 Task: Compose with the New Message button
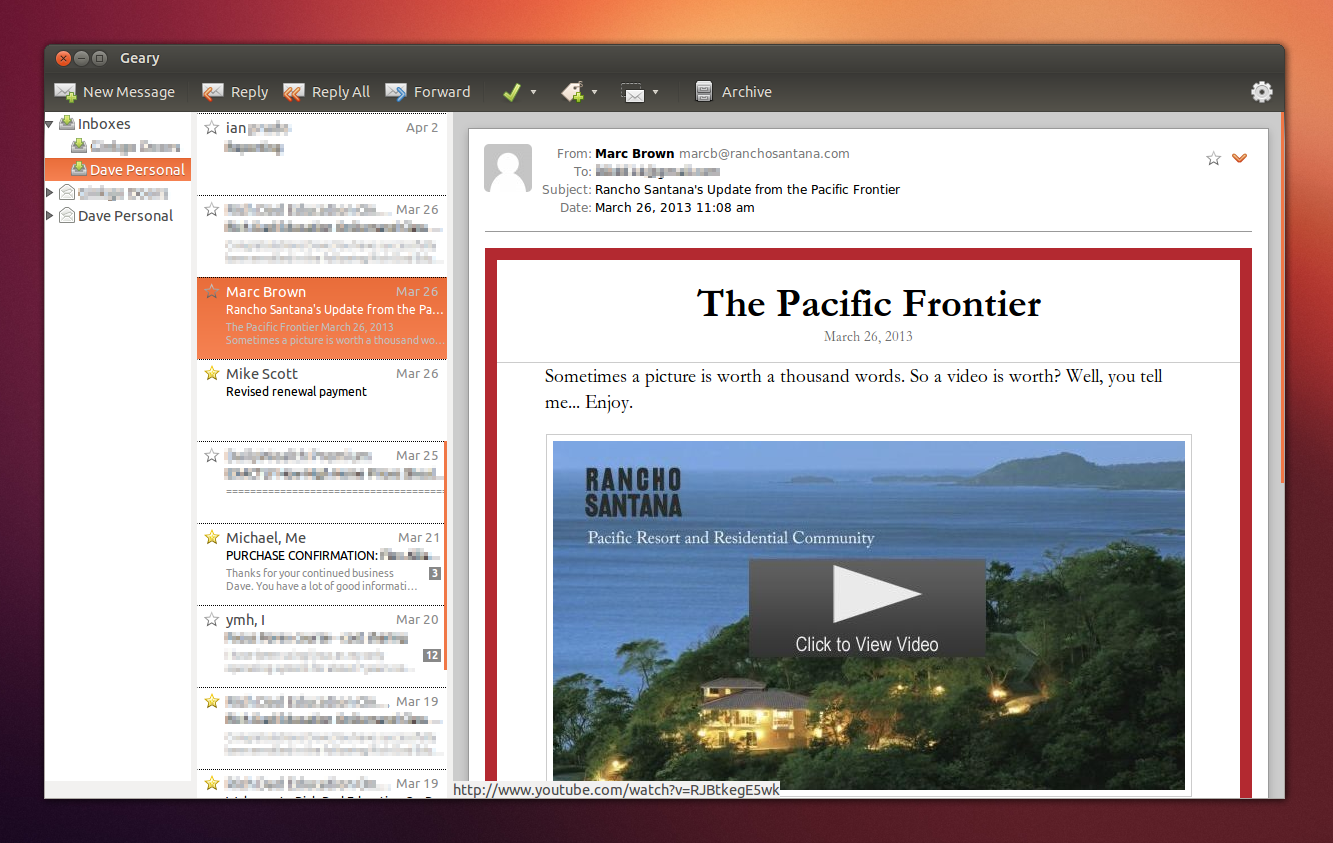click(115, 92)
